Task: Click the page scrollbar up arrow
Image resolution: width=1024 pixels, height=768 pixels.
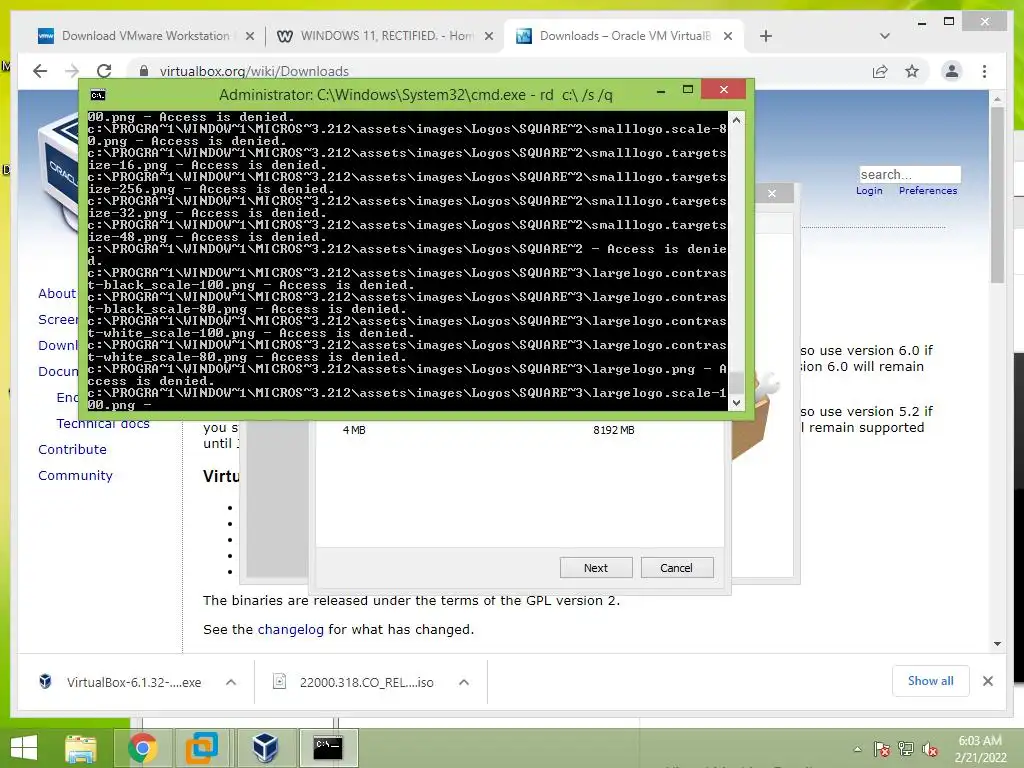Action: click(x=997, y=99)
